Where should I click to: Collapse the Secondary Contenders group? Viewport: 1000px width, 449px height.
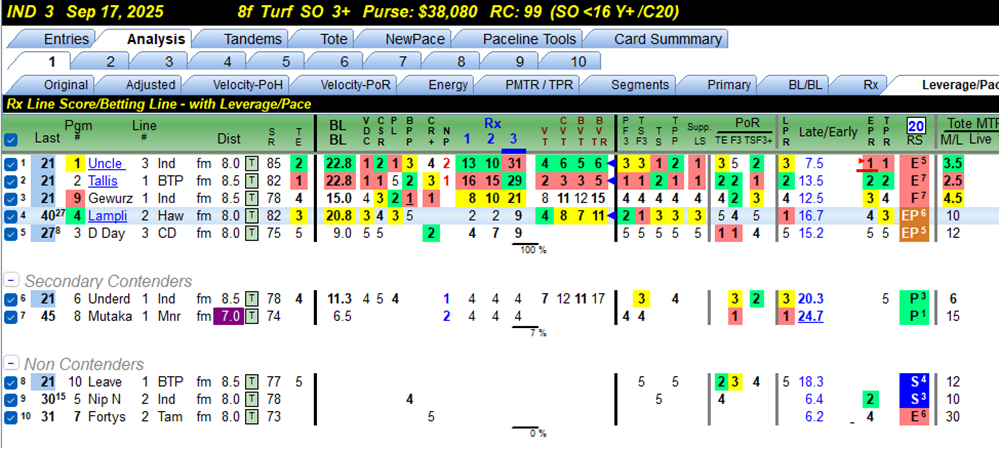click(x=10, y=281)
